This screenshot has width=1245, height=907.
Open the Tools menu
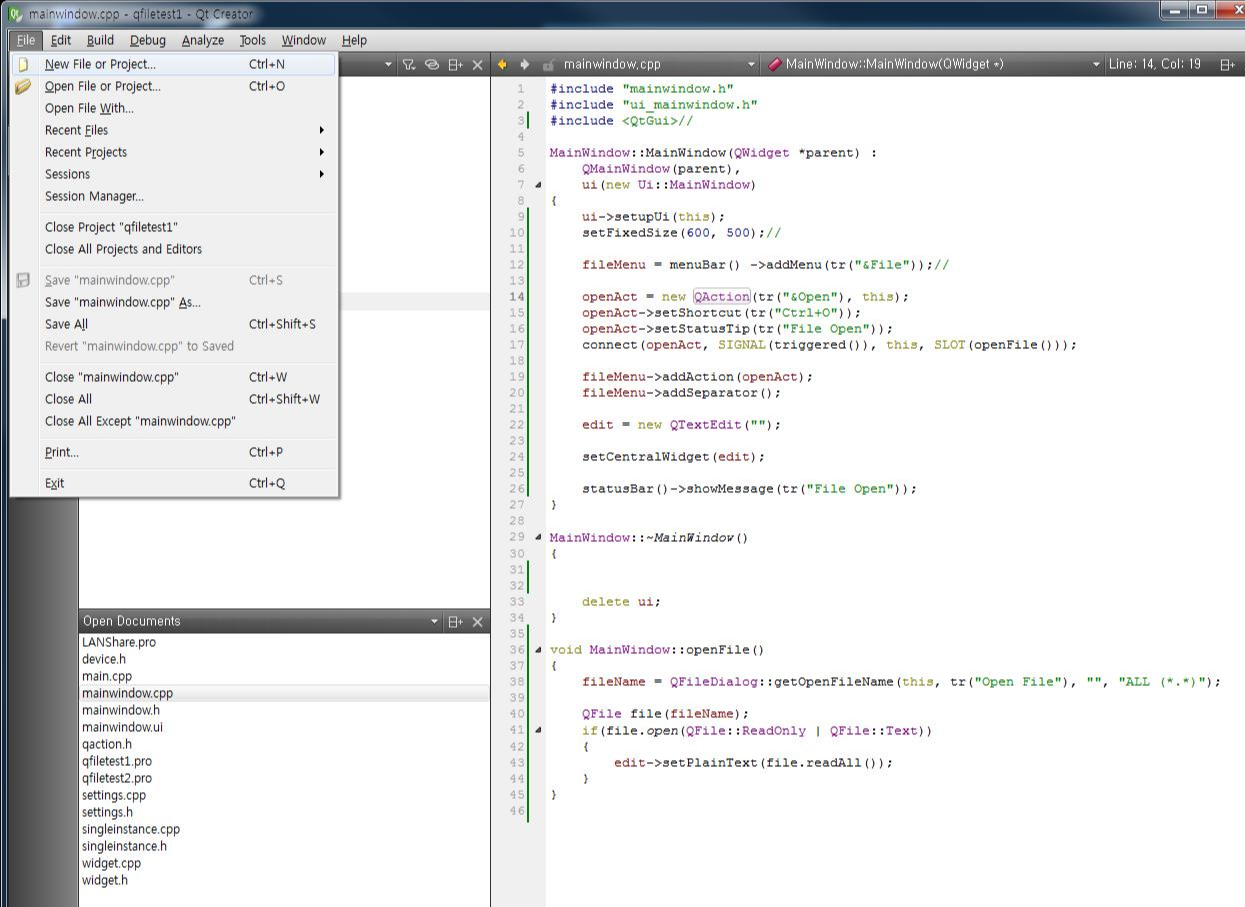pos(253,40)
